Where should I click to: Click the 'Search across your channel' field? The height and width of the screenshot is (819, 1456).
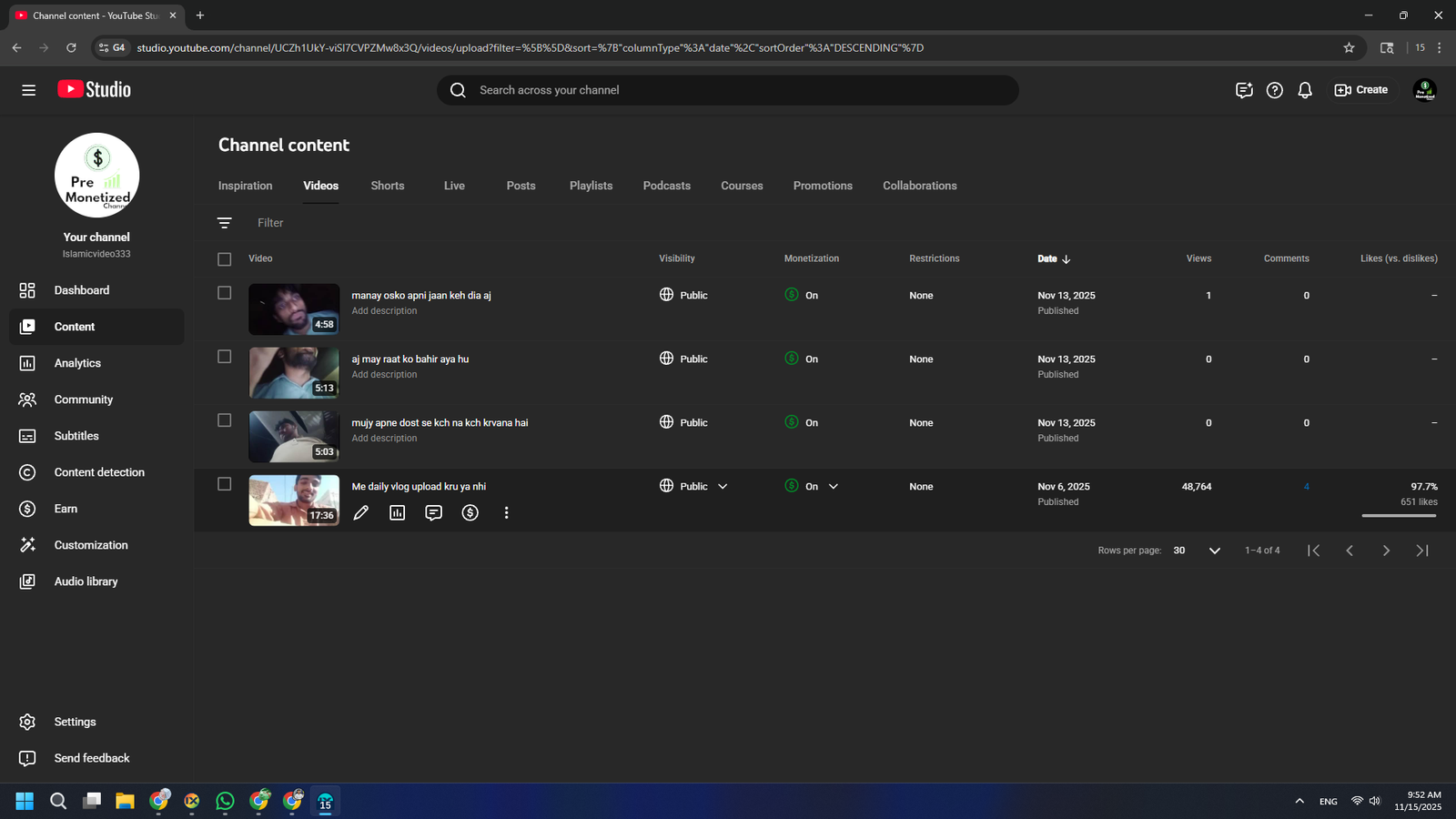click(728, 90)
